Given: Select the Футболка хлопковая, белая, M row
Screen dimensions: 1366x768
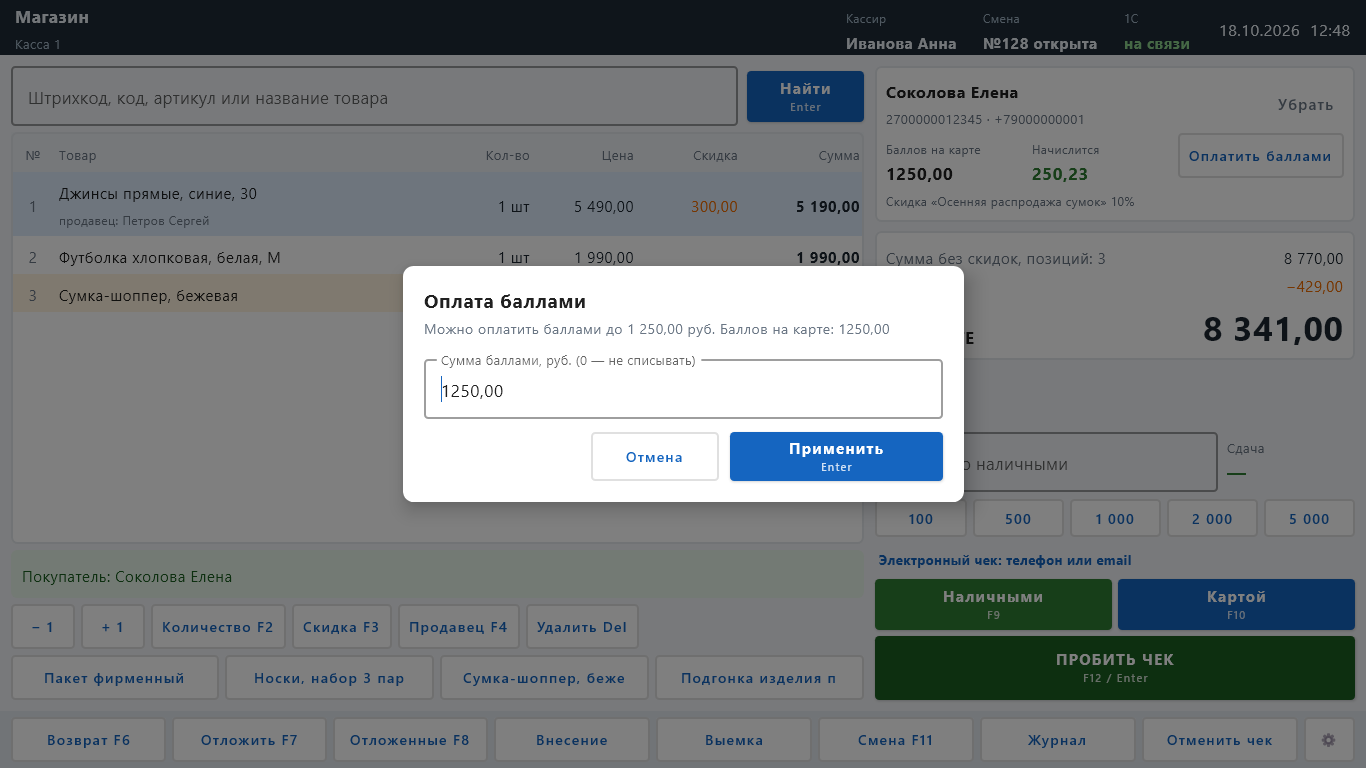Looking at the screenshot, I should tap(438, 258).
